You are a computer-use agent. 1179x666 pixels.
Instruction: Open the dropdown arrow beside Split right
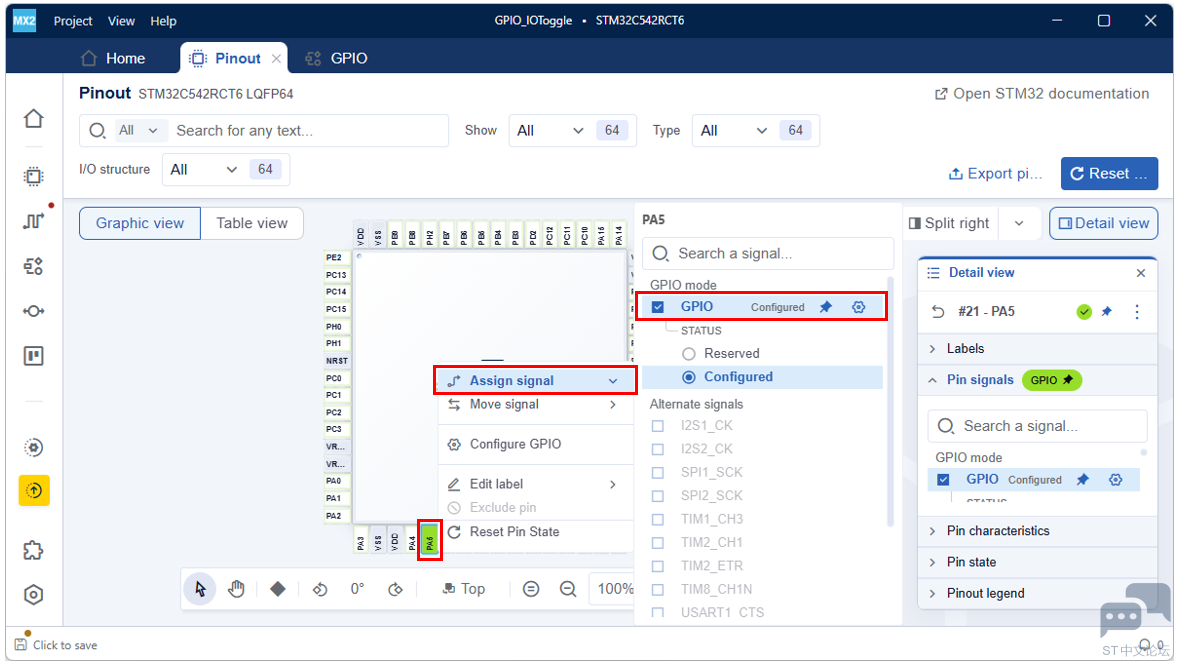1019,223
